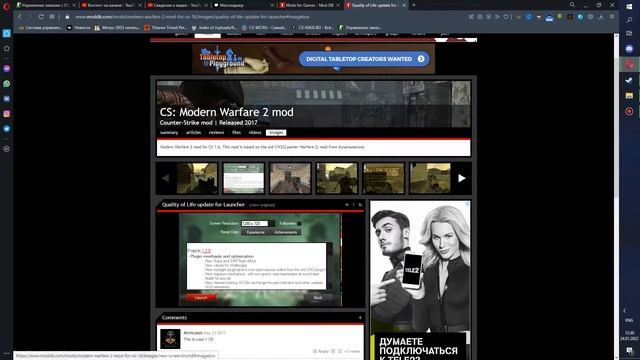Viewport: 640px width, 360px height.
Task: Open Instagram in the Opera sidebar
Action: click(7, 114)
